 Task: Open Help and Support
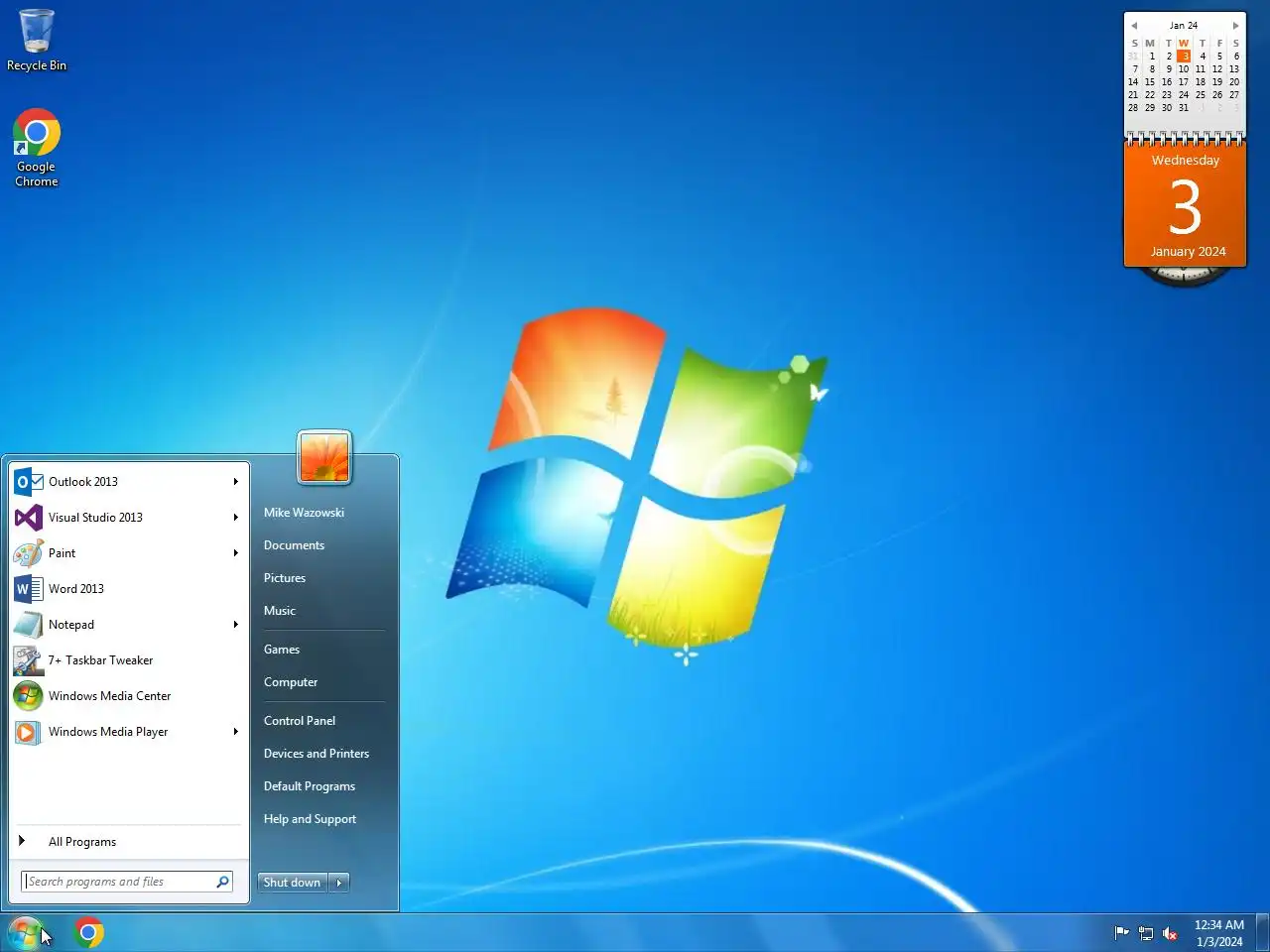click(310, 819)
